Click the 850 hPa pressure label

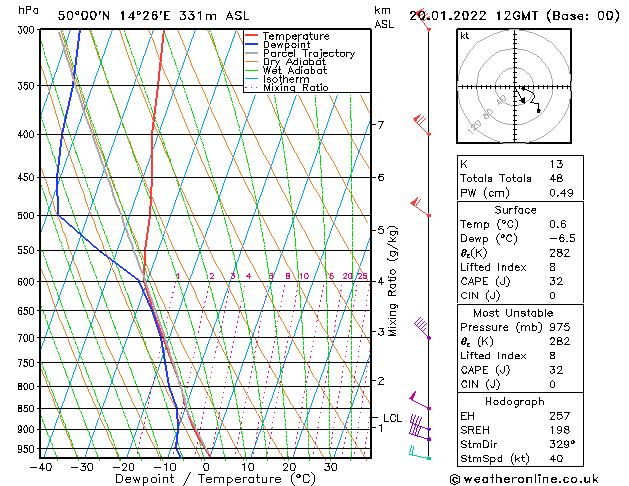[28, 409]
